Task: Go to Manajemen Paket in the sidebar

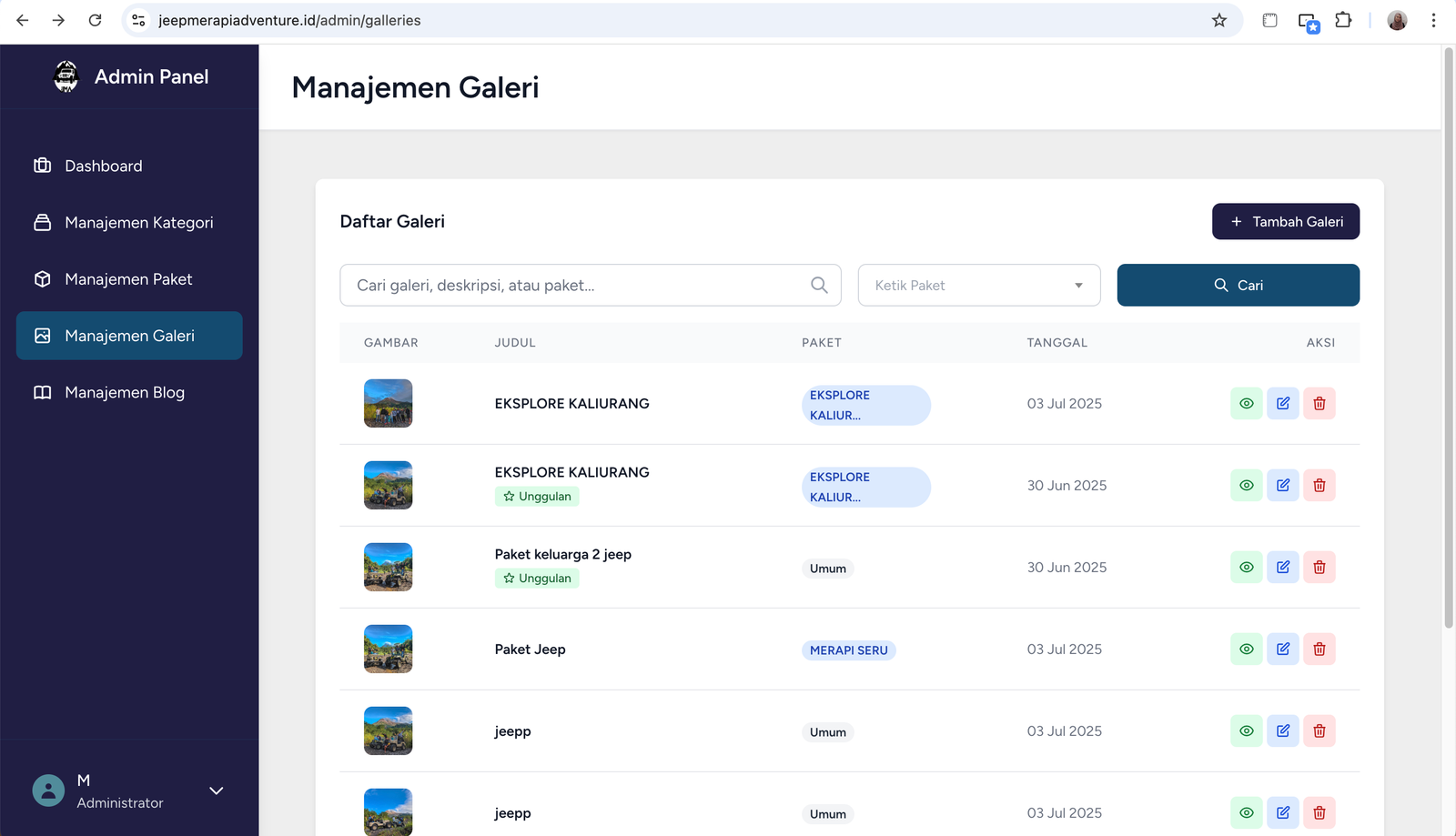Action: (x=128, y=279)
